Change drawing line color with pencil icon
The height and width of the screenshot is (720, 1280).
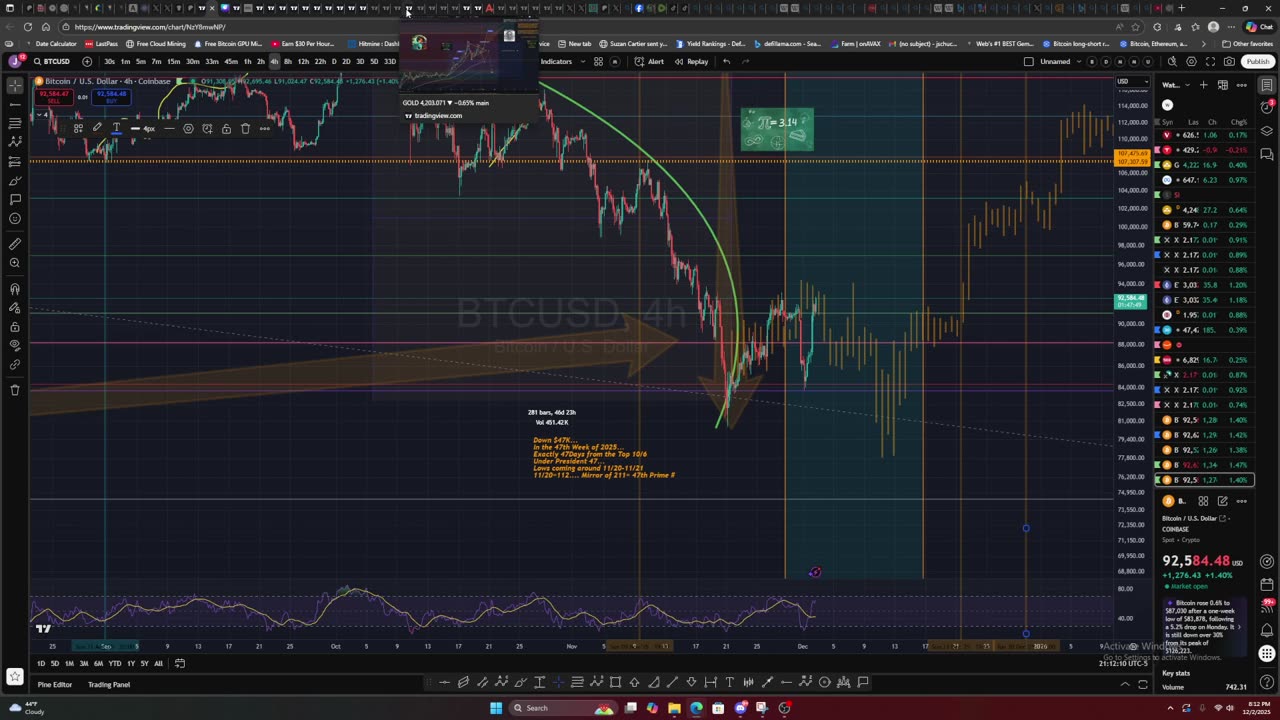(97, 129)
